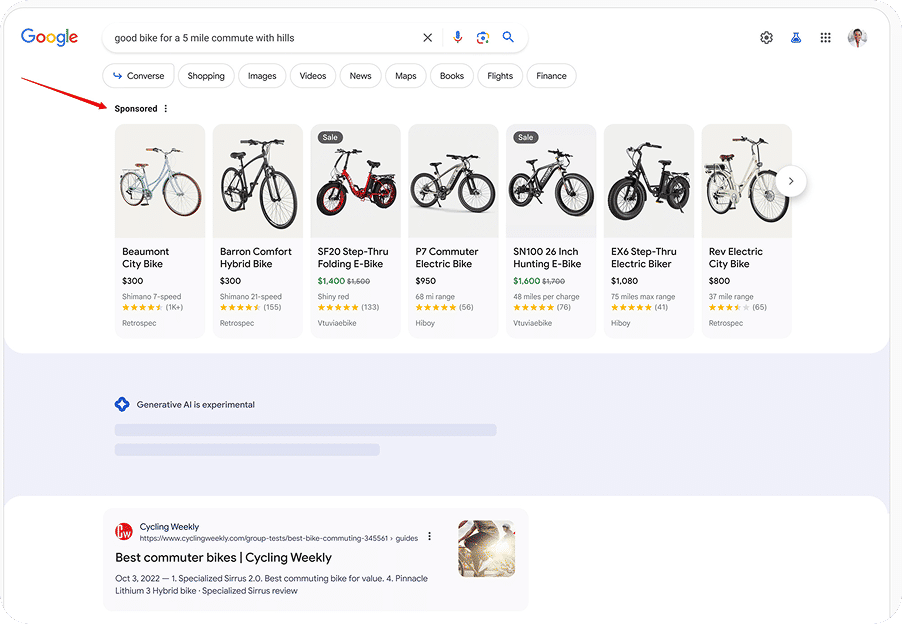902x624 pixels.
Task: Click the Cycling Weekly site name
Action: coord(169,527)
